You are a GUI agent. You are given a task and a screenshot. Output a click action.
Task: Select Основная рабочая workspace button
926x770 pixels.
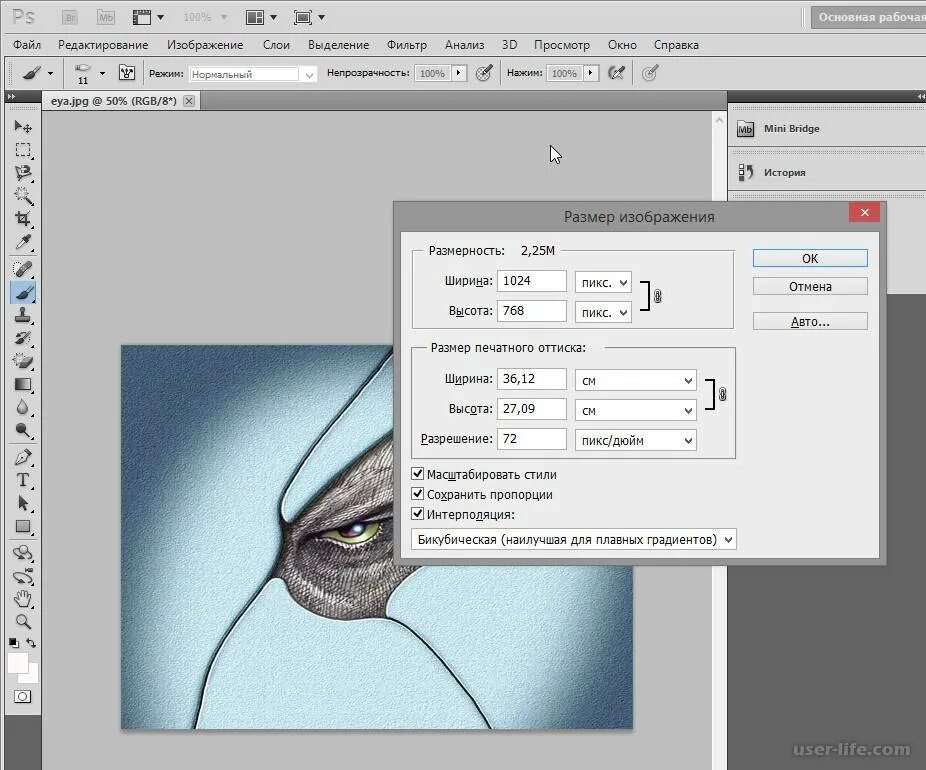coord(868,18)
